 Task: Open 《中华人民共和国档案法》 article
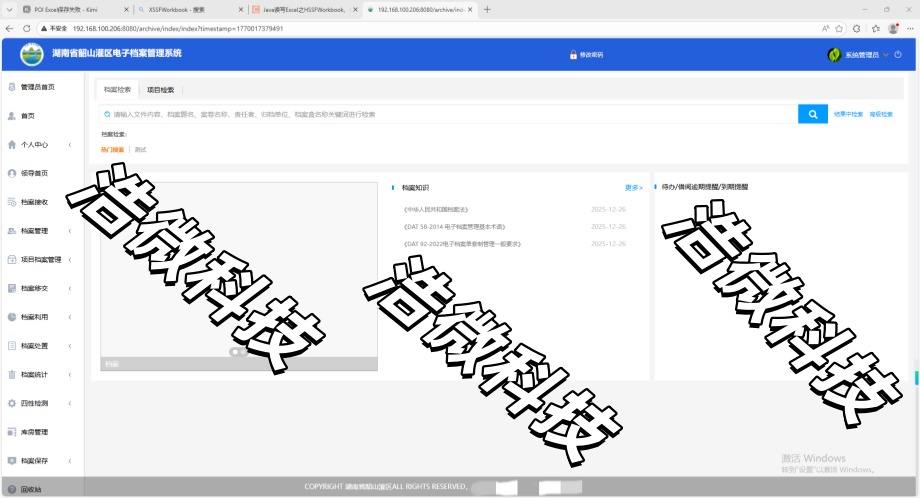[435, 209]
